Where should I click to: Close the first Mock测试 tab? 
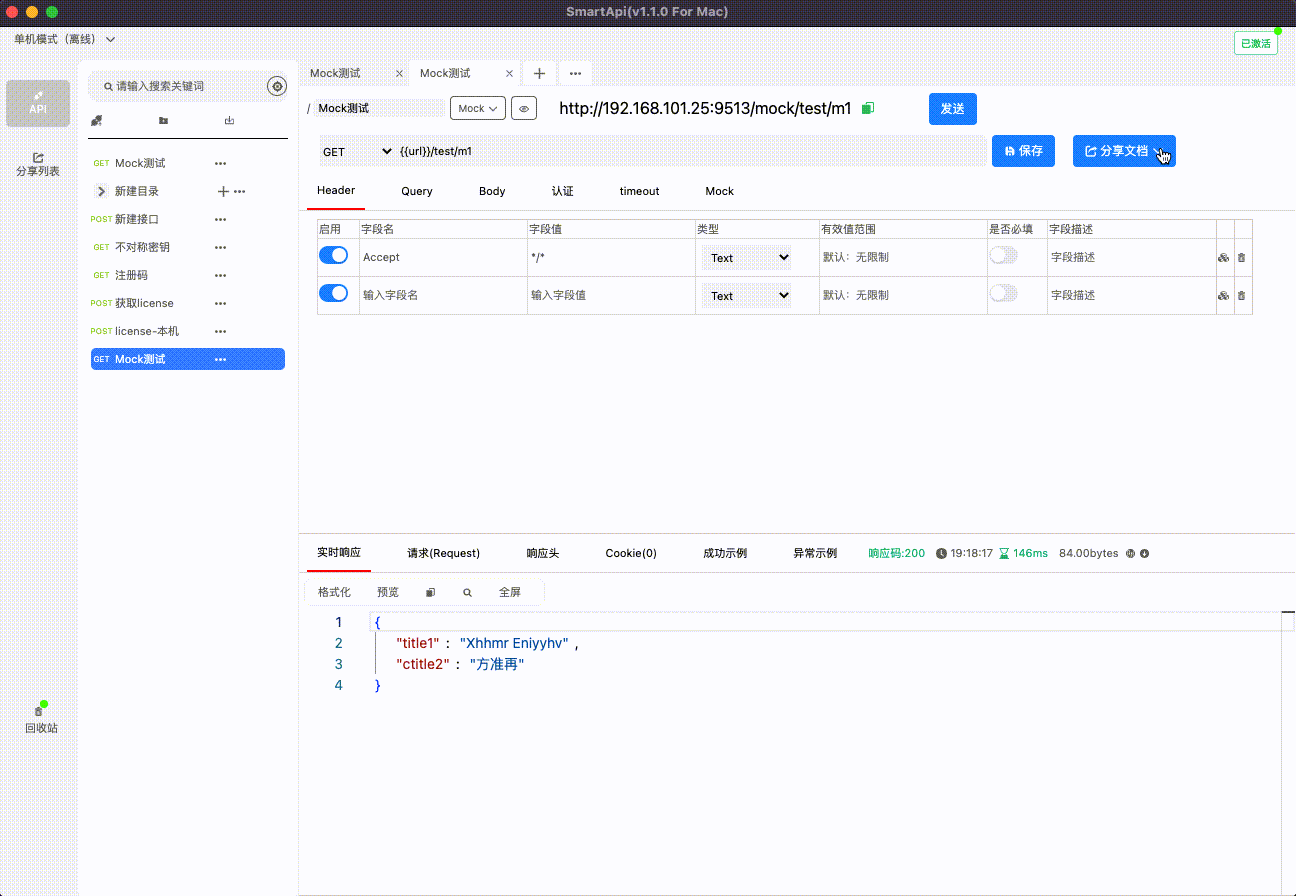[400, 74]
